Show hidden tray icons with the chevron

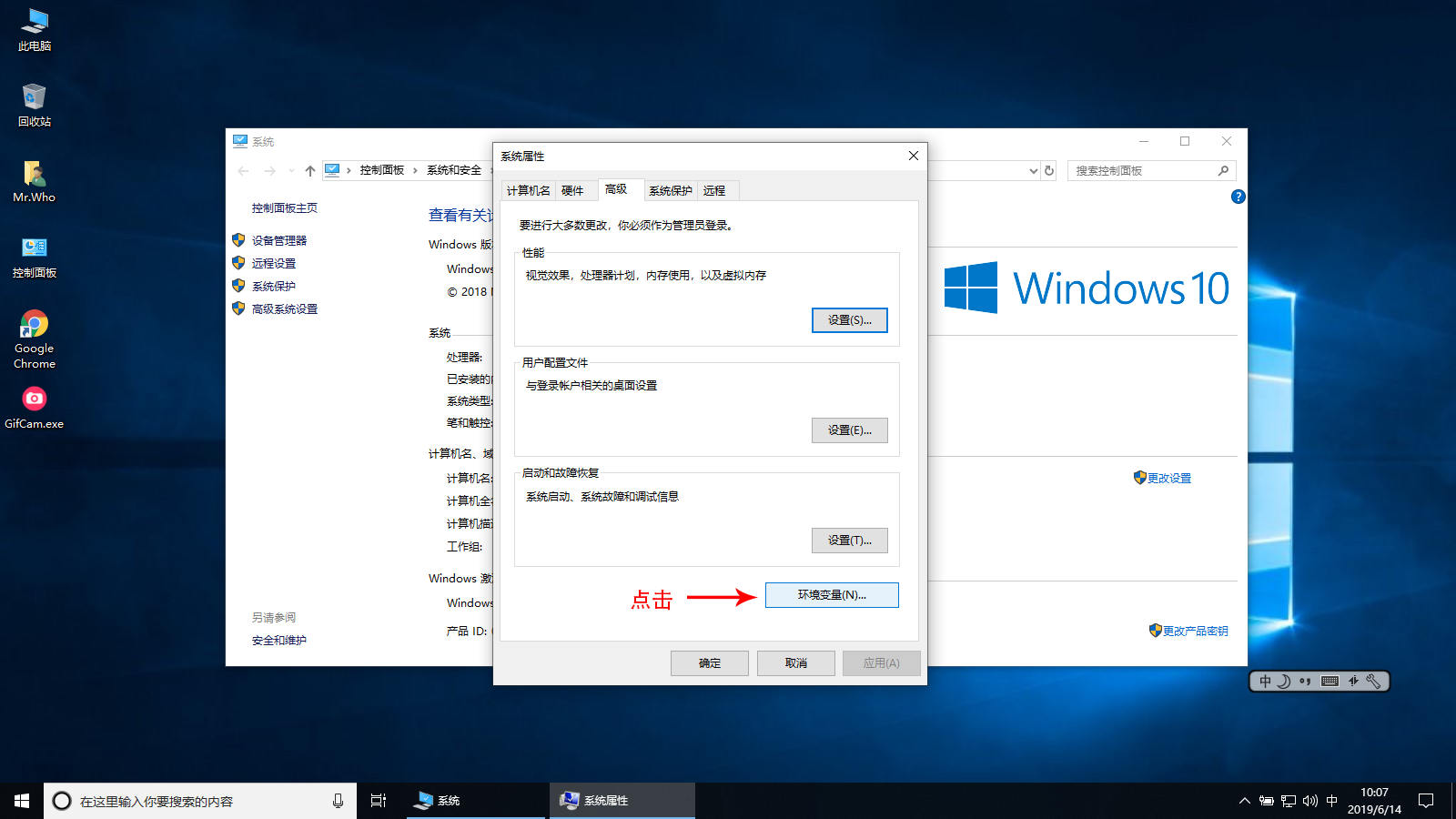tap(1244, 801)
